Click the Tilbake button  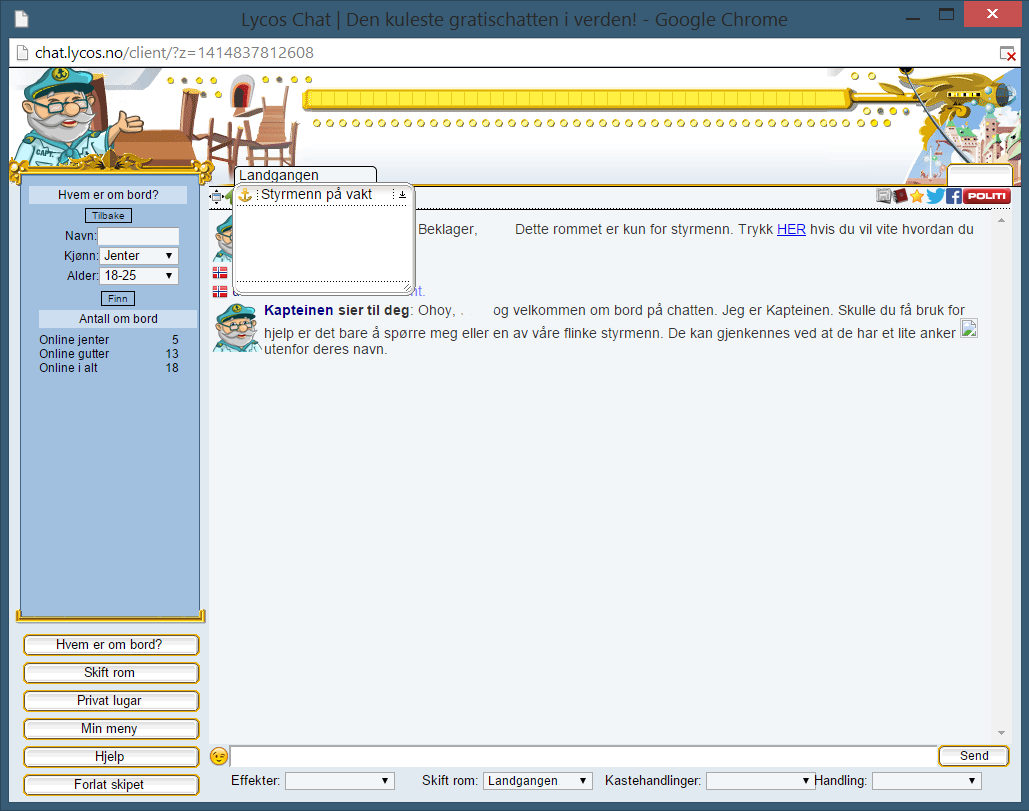(108, 216)
